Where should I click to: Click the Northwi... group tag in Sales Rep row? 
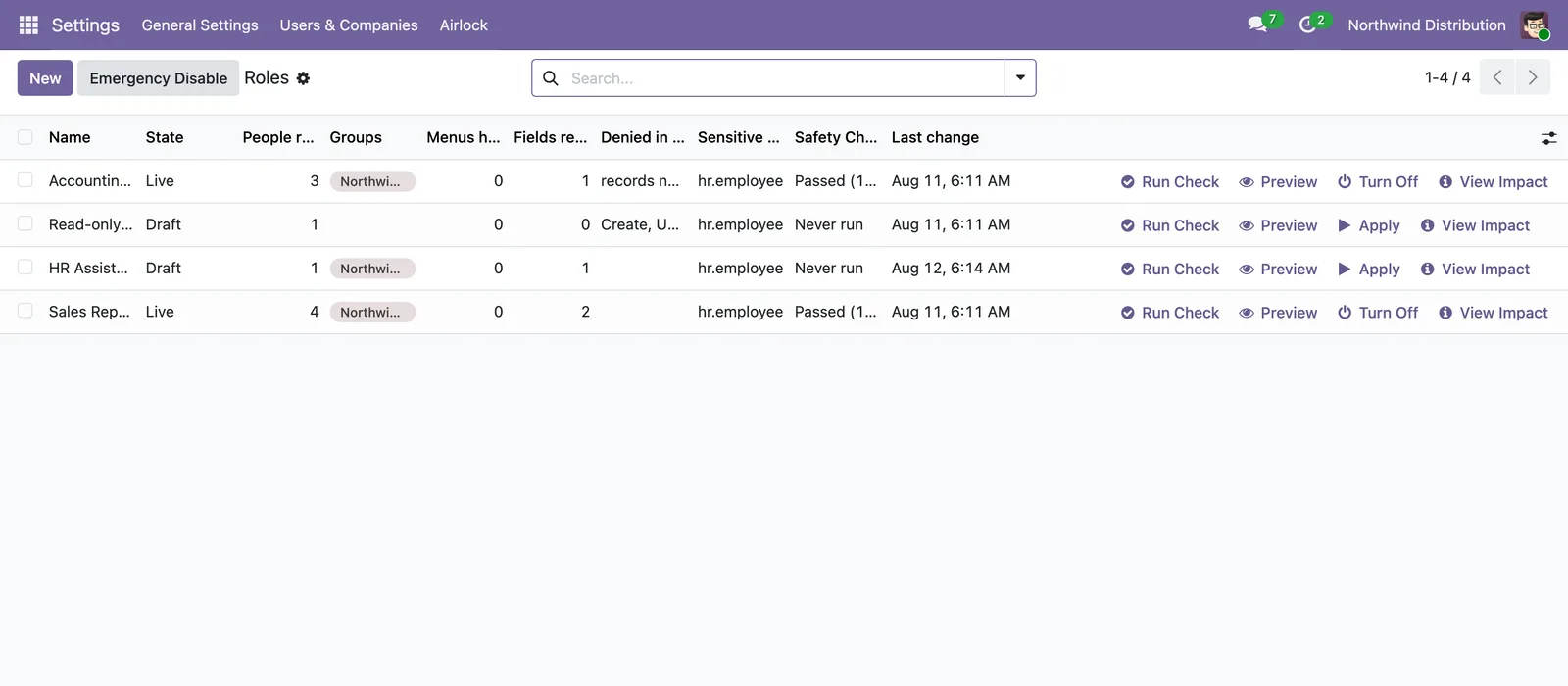click(x=372, y=312)
